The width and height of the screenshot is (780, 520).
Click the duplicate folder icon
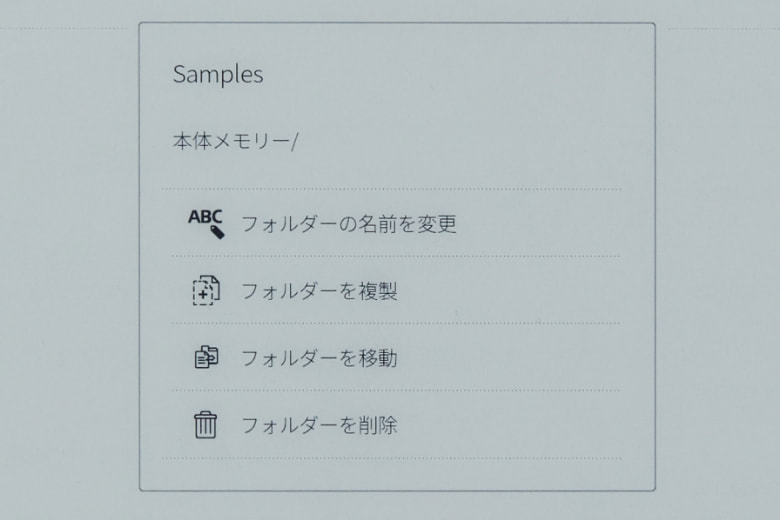(205, 291)
